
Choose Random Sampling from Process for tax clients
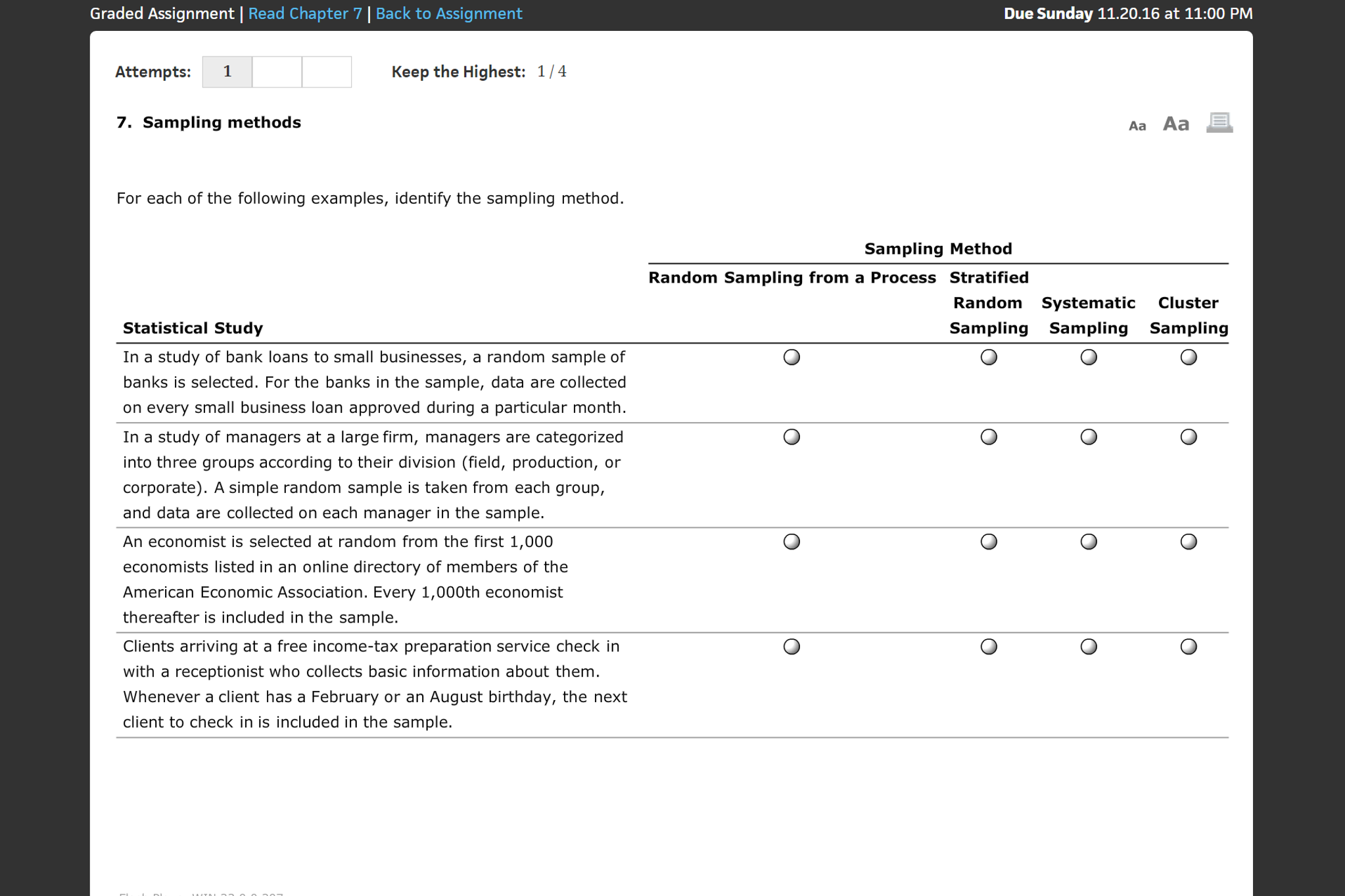791,647
